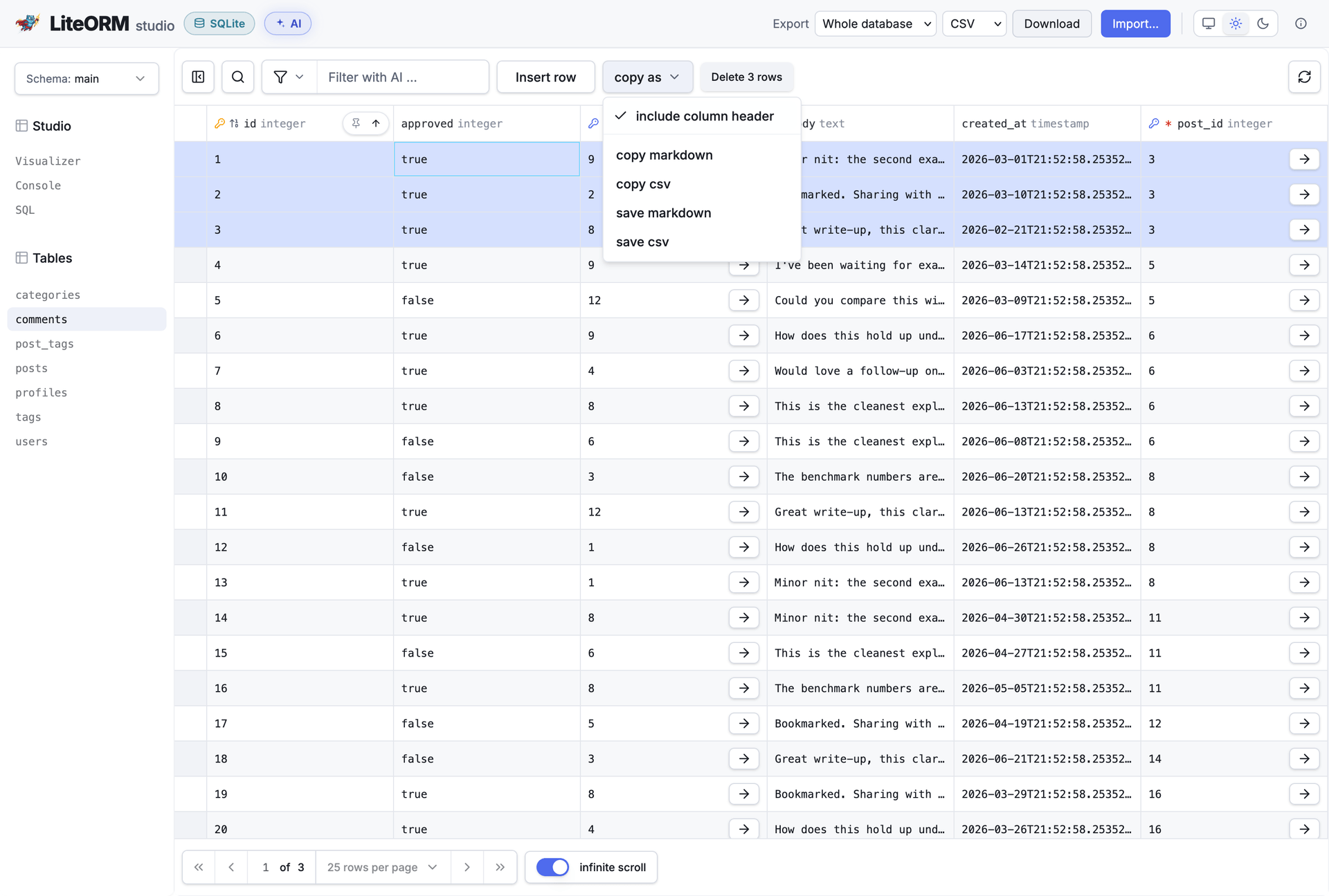Click the SQLite badge
Screen dimensions: 1329x896
coord(219,24)
